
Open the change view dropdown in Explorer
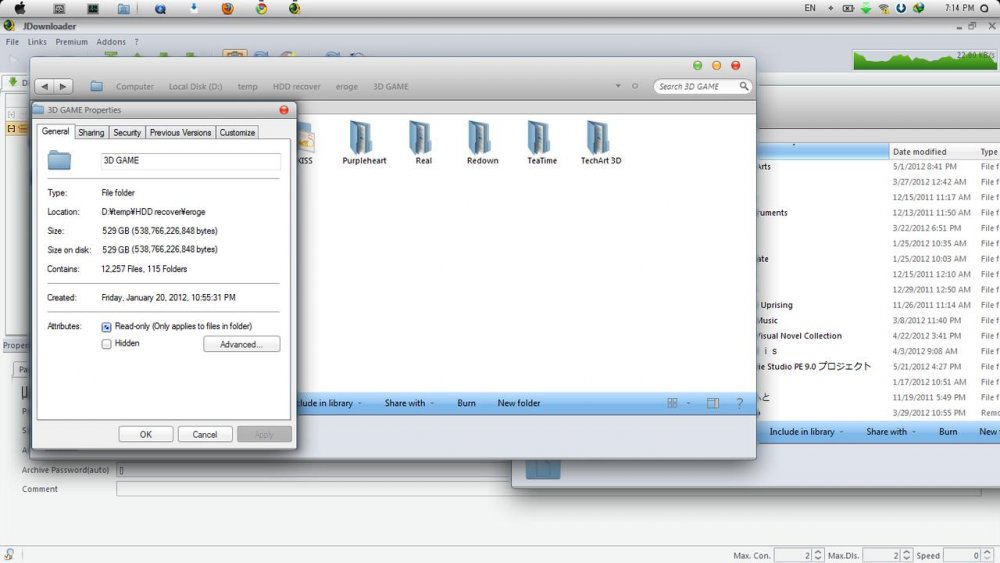pyautogui.click(x=688, y=403)
